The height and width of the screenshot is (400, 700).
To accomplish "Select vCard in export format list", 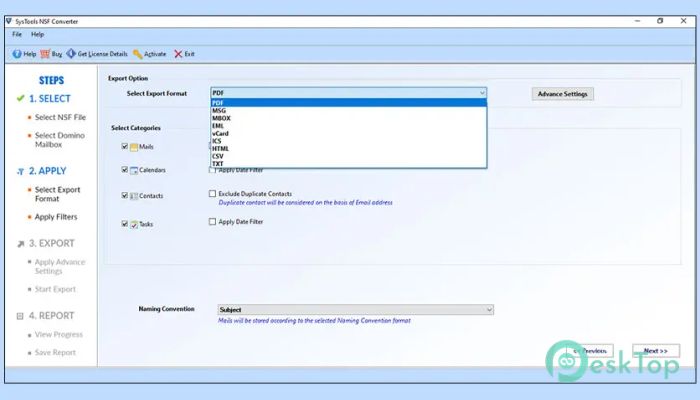I will (x=349, y=133).
